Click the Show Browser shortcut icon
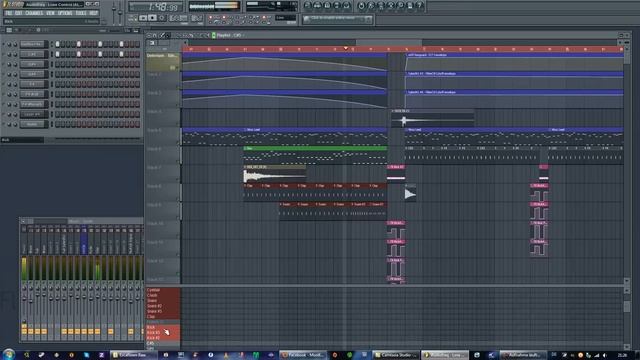The image size is (640, 360). coord(337,5)
